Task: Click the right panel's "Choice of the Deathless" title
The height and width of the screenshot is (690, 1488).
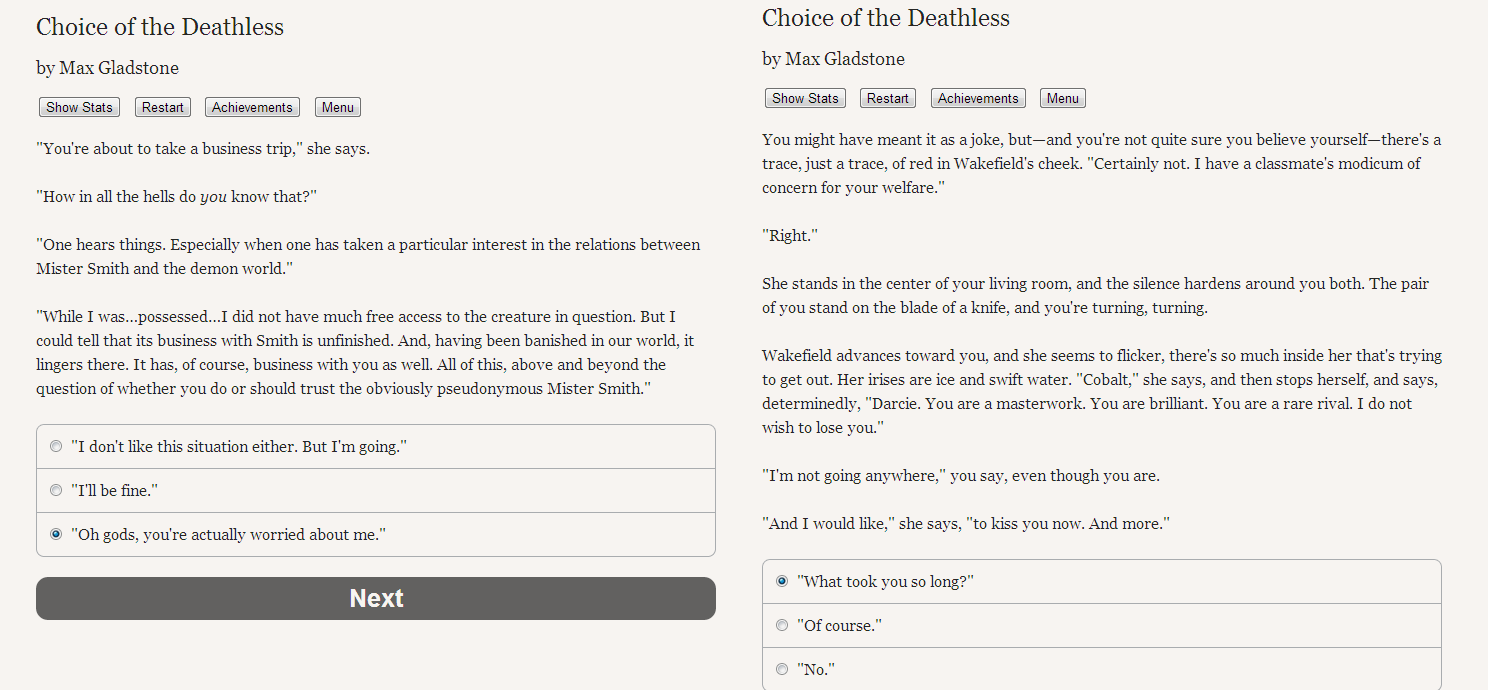Action: click(x=886, y=18)
